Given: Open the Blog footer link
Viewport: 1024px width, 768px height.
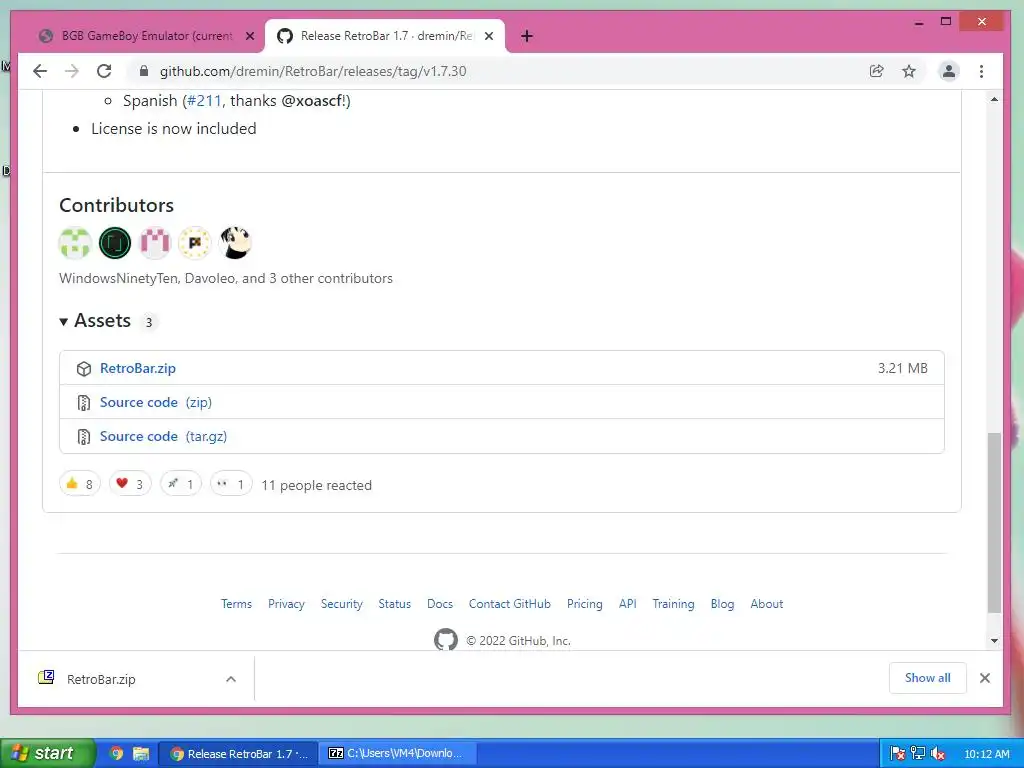Looking at the screenshot, I should [x=722, y=604].
